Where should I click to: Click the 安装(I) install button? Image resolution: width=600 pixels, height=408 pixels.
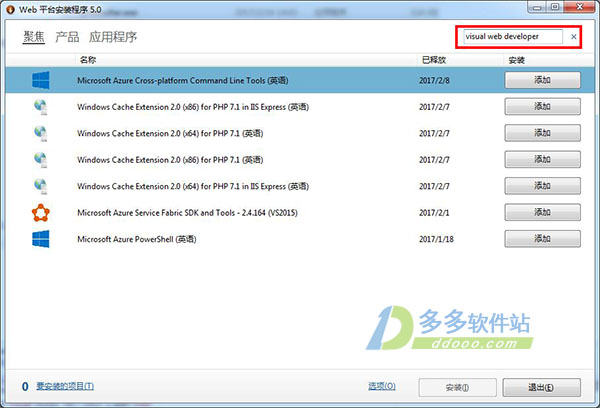tap(457, 387)
